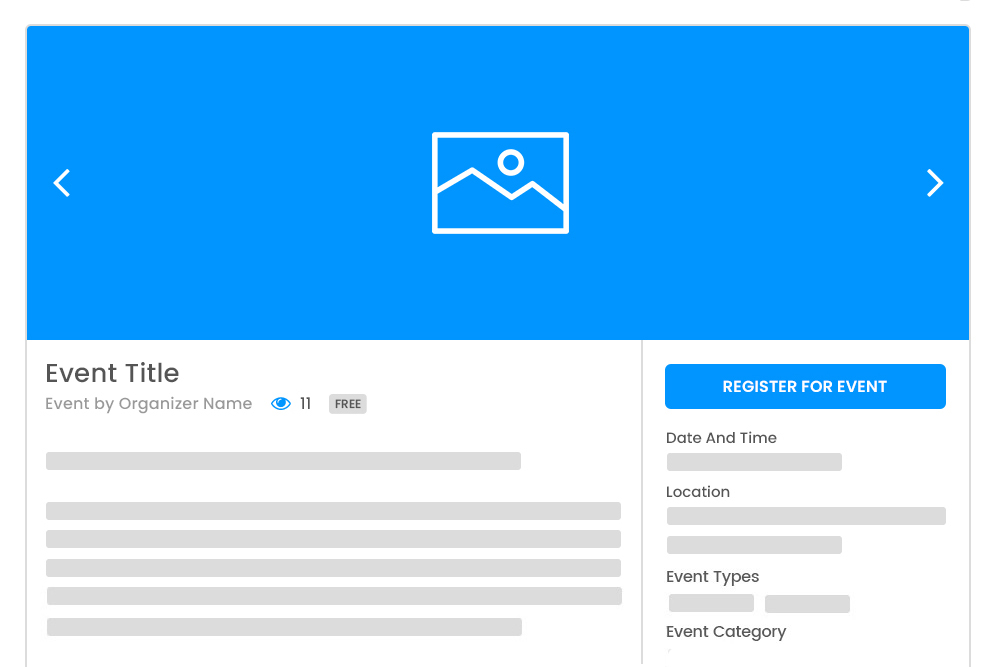
Task: Click the Event Types label
Action: tap(712, 577)
